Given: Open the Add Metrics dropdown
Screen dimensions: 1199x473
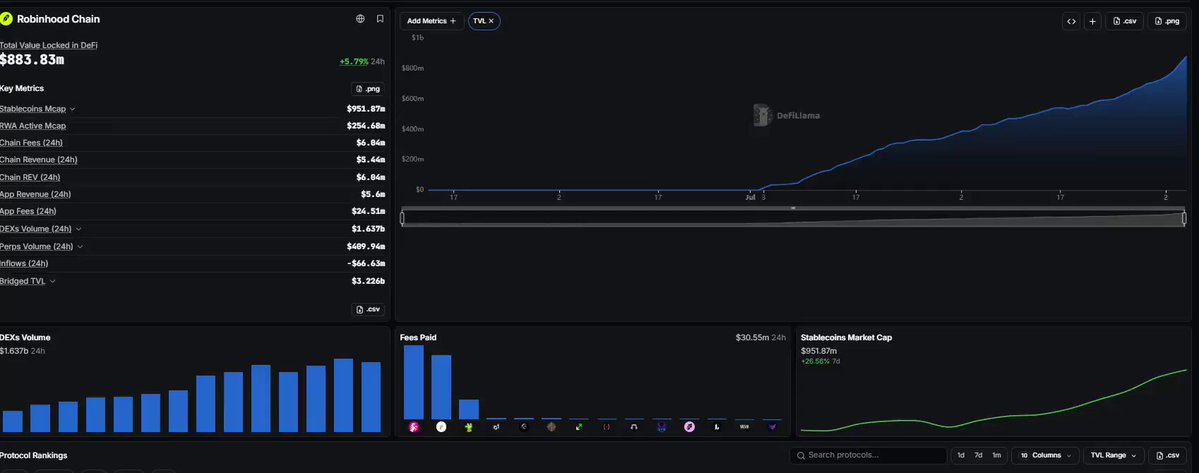Looking at the screenshot, I should [x=431, y=21].
